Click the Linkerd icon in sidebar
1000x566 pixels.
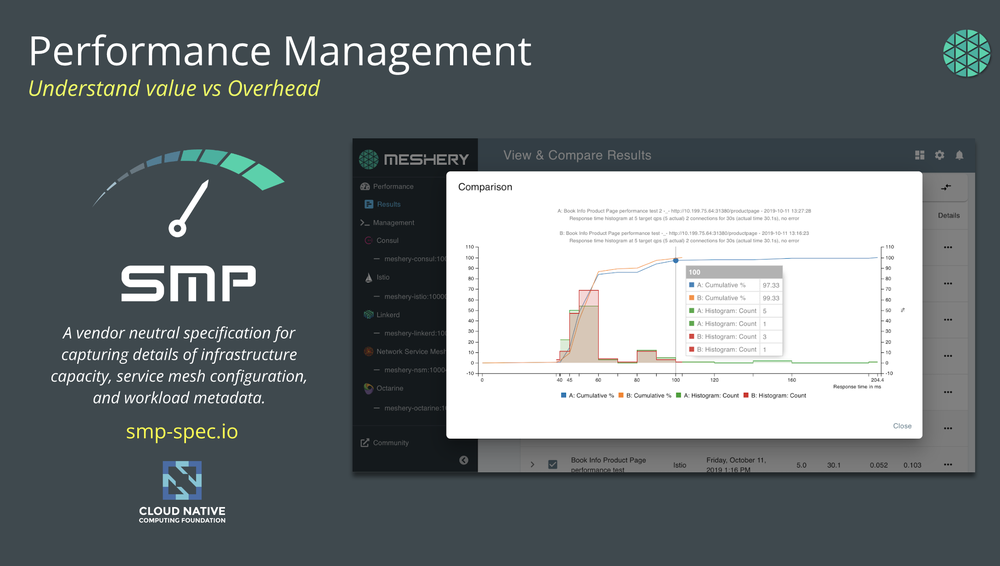368,315
